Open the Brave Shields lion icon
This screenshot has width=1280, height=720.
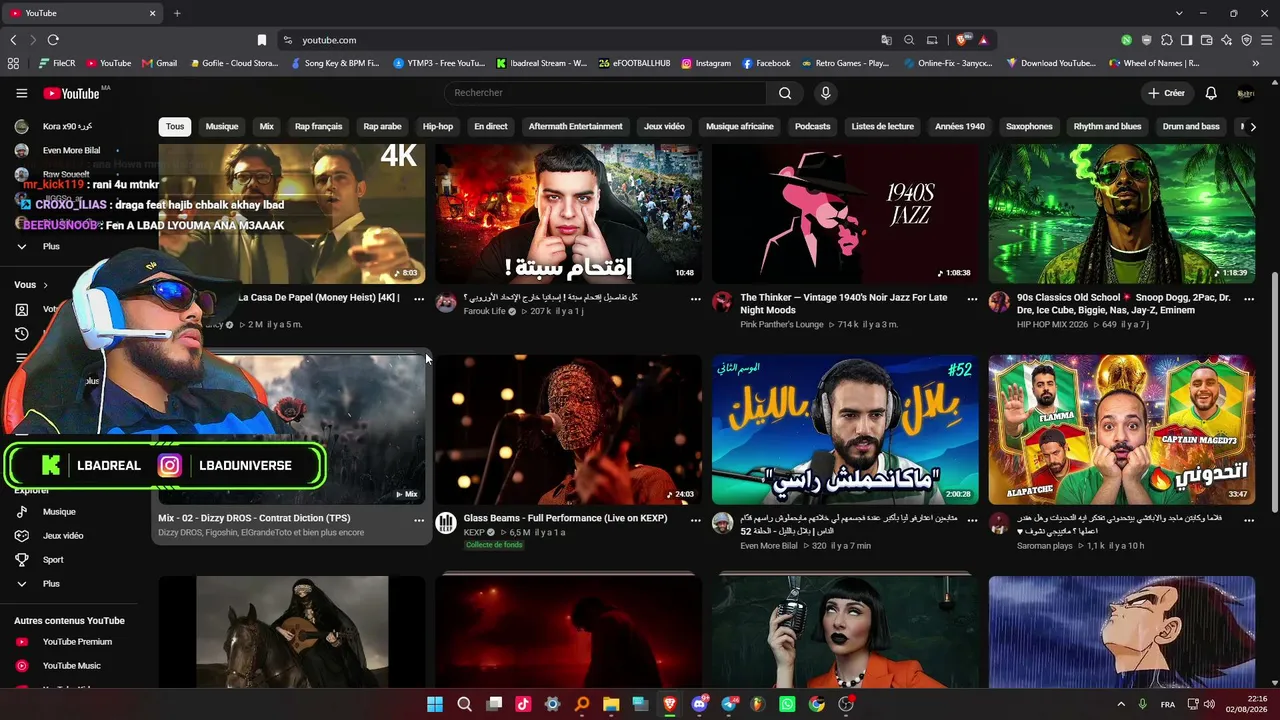962,40
